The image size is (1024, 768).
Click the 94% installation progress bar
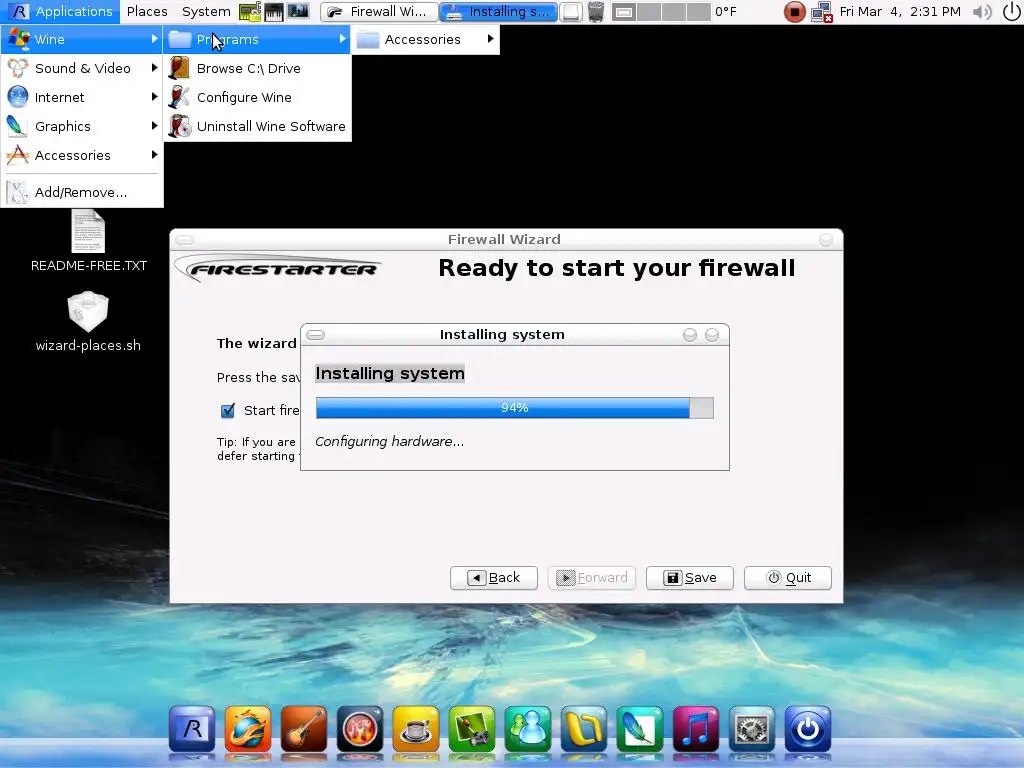click(515, 408)
